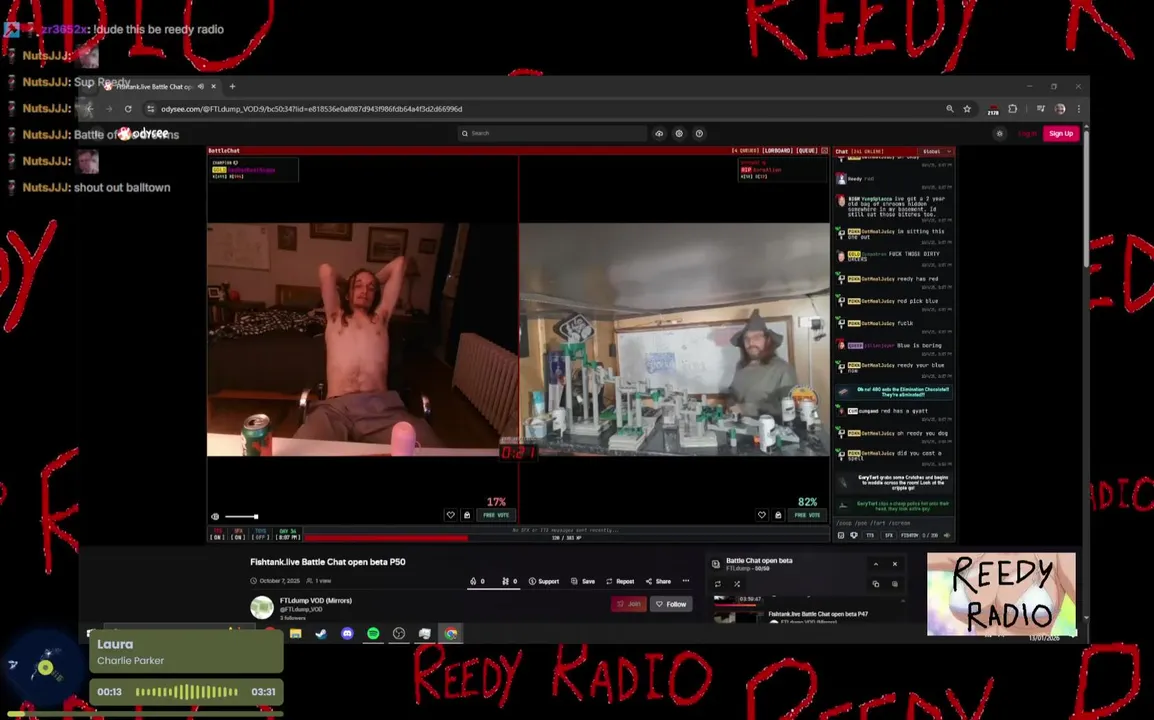Screen dimensions: 1154x720
Task: Click the Odysee upload cloud icon
Action: [659, 133]
